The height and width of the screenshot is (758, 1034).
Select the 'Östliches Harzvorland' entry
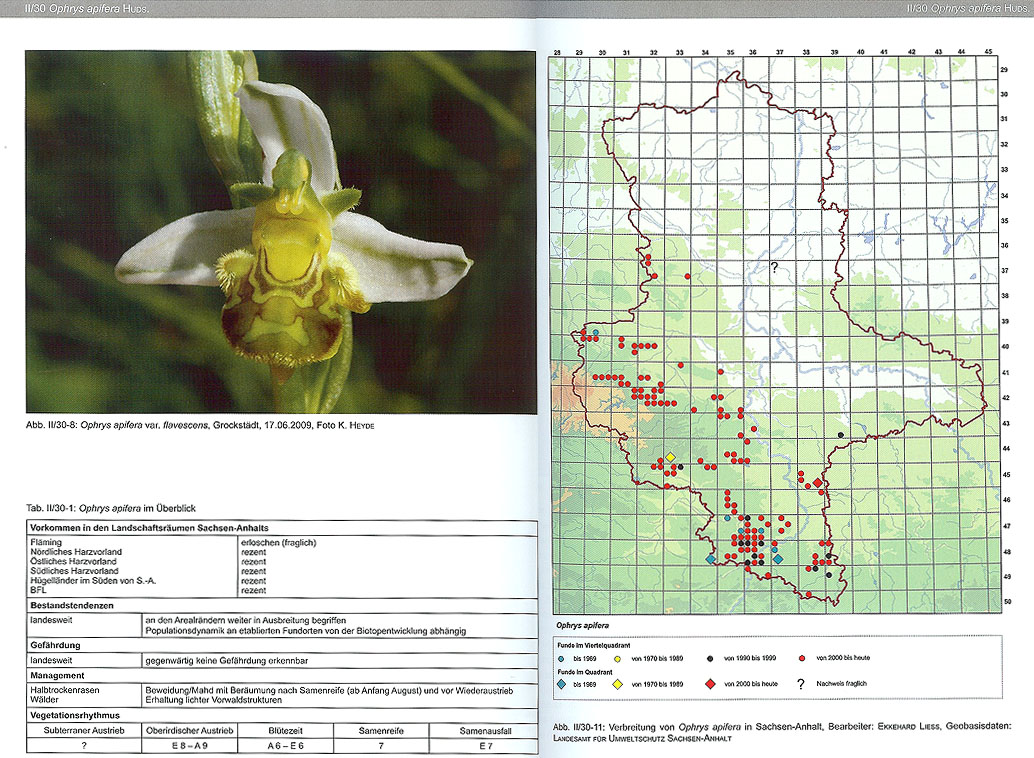(73, 561)
